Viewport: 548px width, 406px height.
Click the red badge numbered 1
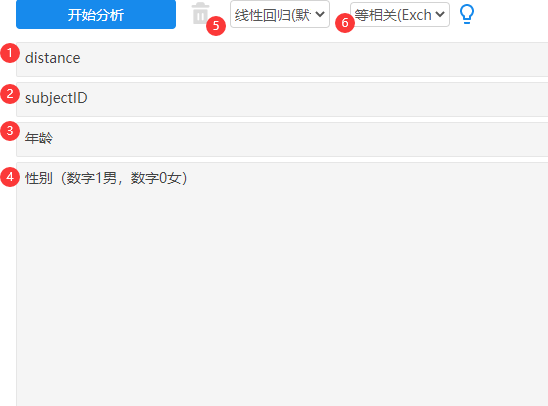(10, 53)
